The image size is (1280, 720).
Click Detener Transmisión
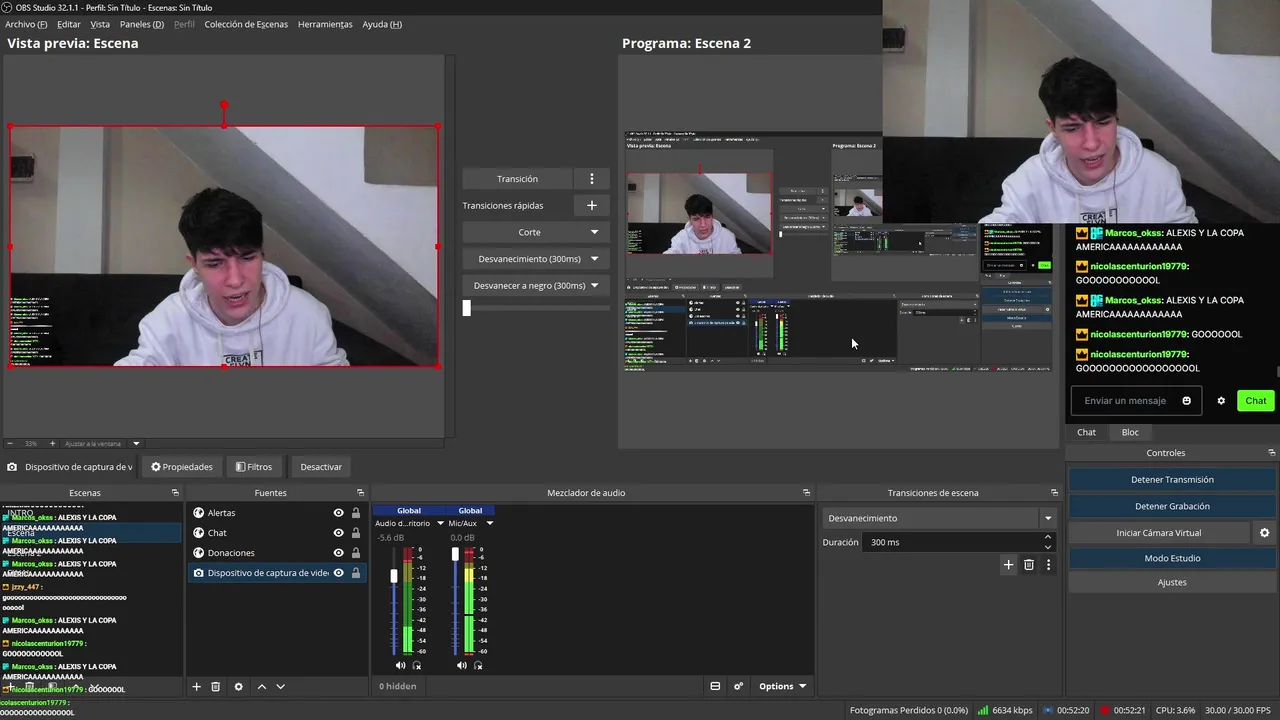1172,479
